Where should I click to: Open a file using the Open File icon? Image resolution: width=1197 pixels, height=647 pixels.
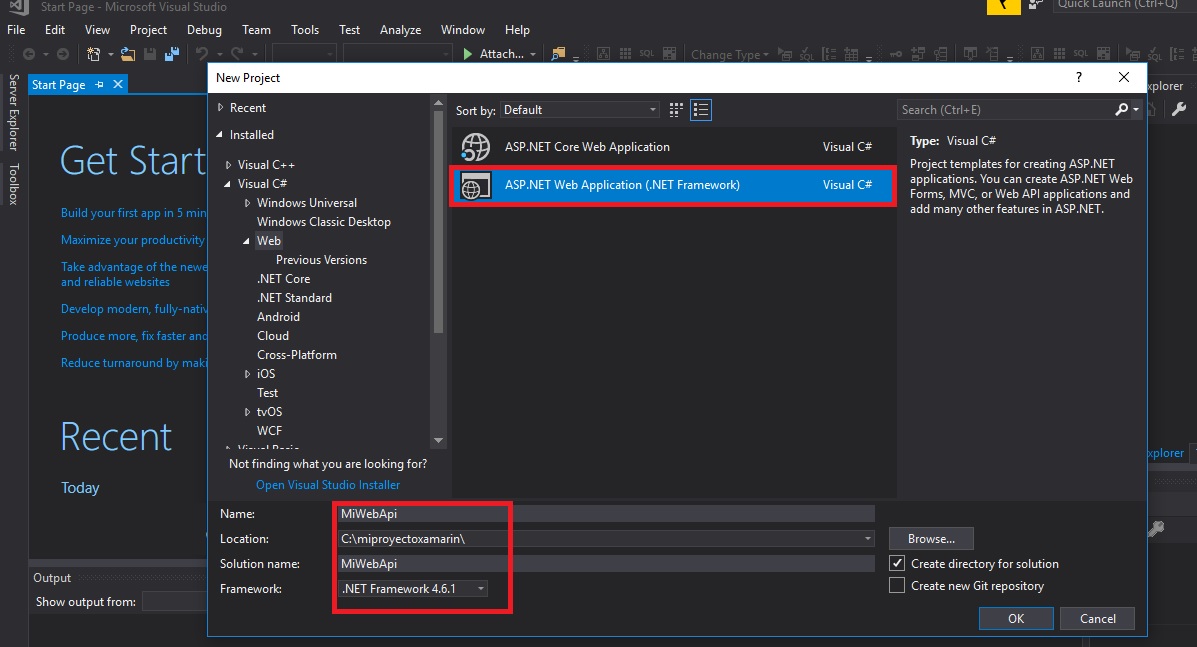127,53
